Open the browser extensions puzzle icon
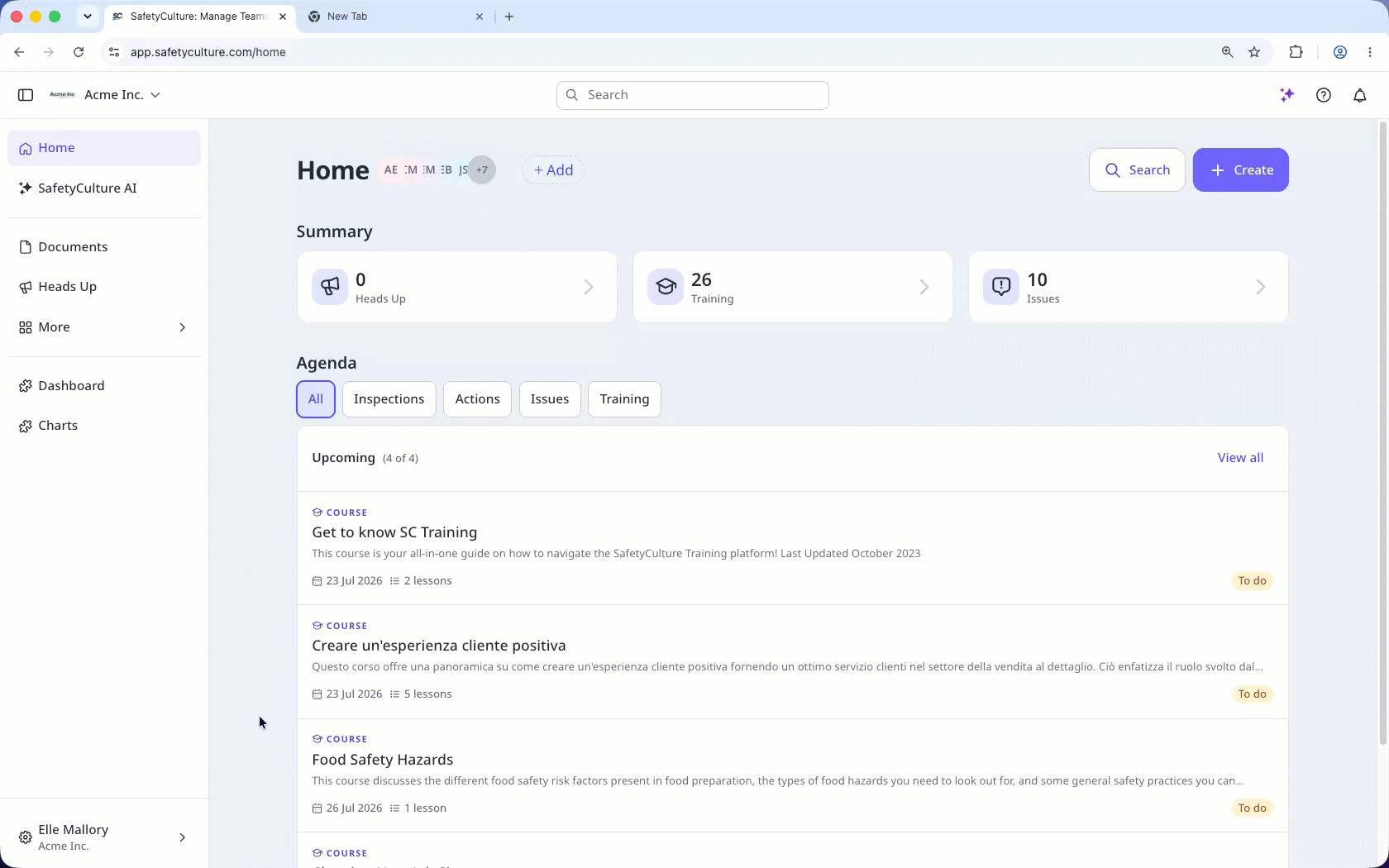The height and width of the screenshot is (868, 1389). pyautogui.click(x=1296, y=52)
